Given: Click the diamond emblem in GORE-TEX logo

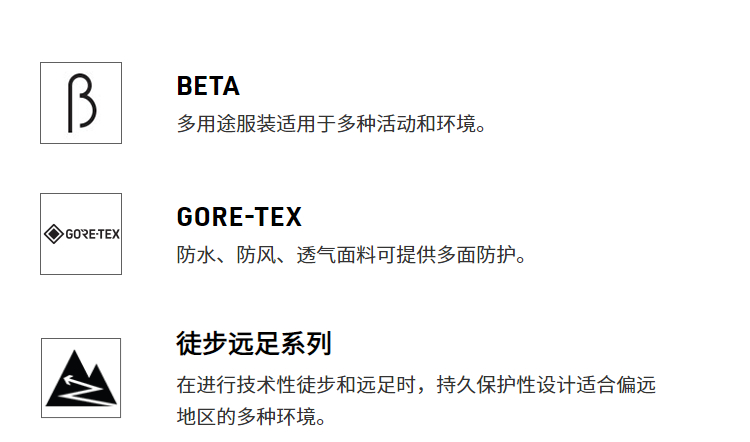Looking at the screenshot, I should [53, 235].
